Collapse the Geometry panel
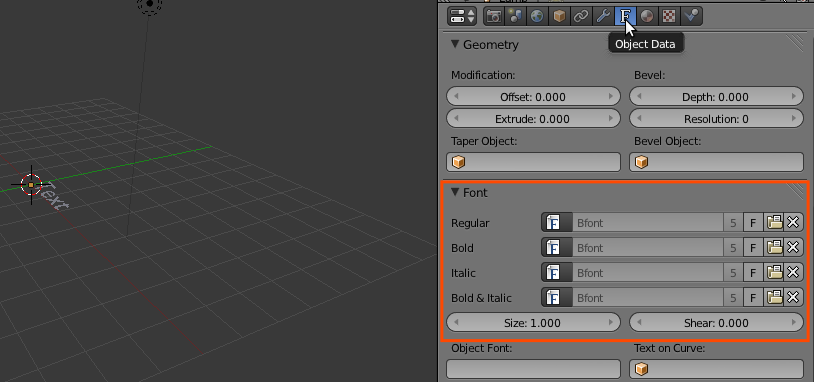 455,45
